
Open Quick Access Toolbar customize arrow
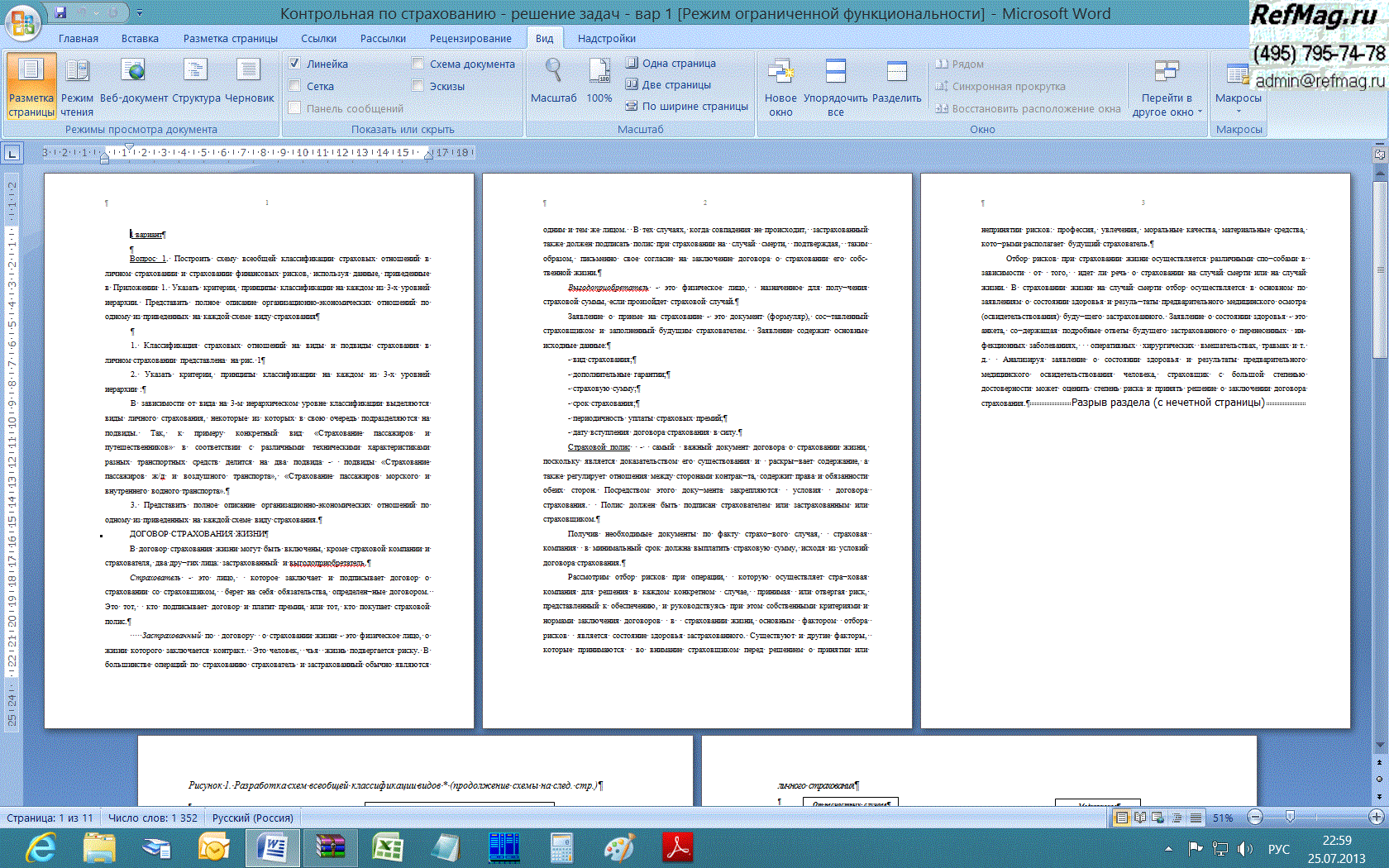(x=139, y=12)
